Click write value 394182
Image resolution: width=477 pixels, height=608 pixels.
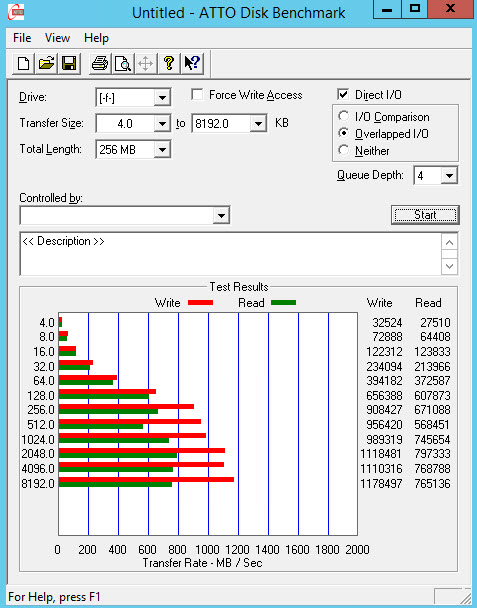384,380
